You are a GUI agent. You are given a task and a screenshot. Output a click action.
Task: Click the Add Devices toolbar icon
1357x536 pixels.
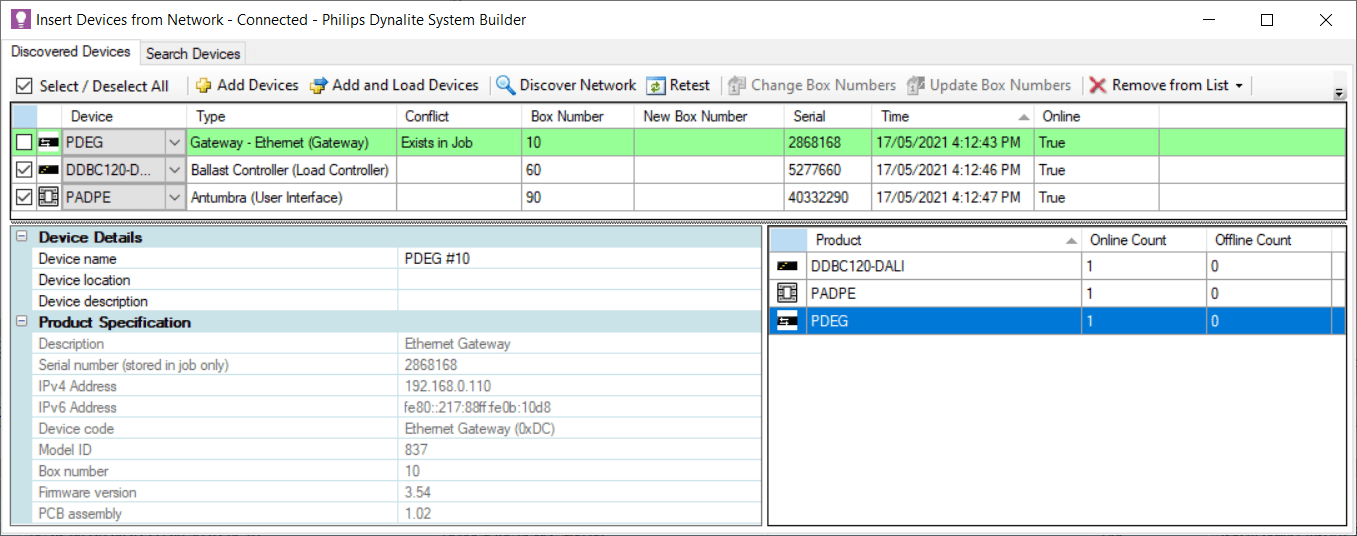(204, 86)
